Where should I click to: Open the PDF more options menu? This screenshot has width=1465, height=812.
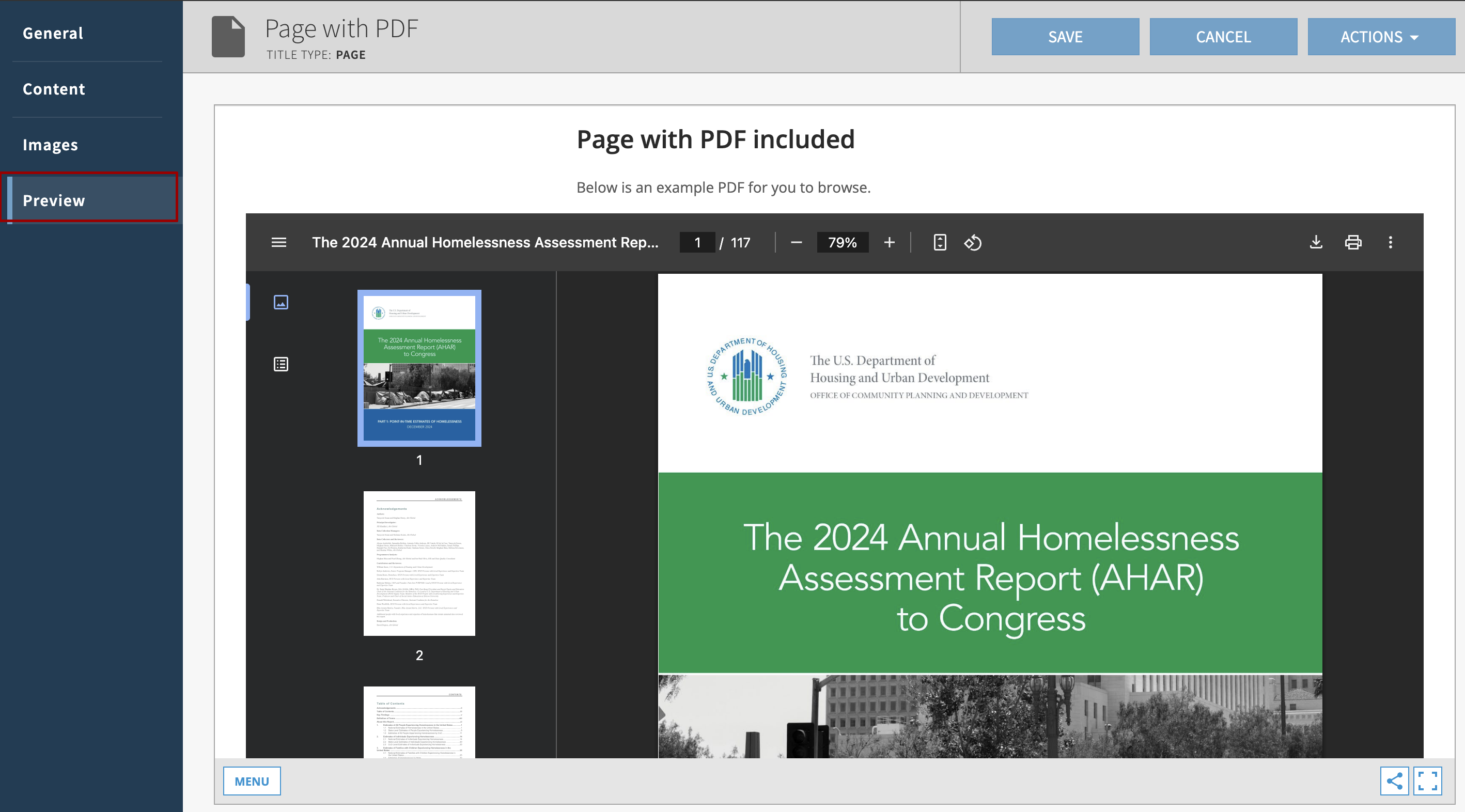[1391, 242]
